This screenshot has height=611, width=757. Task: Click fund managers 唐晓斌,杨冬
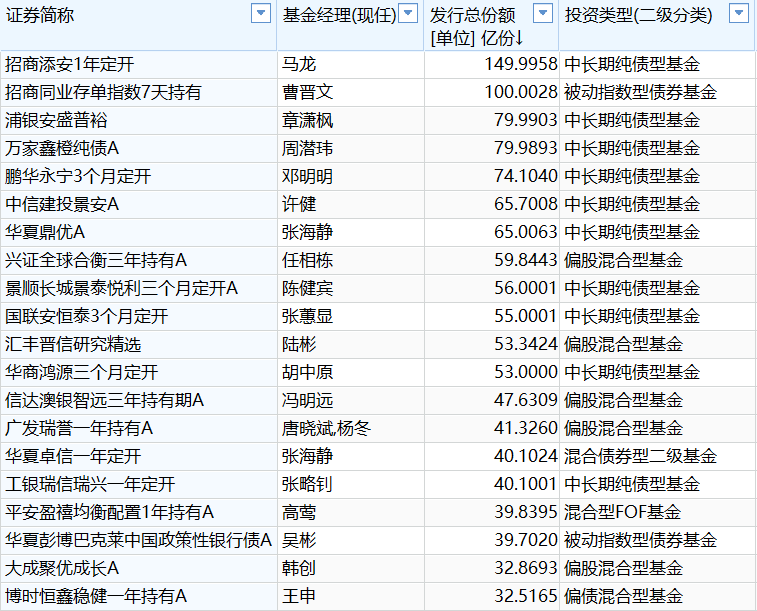[x=326, y=428]
